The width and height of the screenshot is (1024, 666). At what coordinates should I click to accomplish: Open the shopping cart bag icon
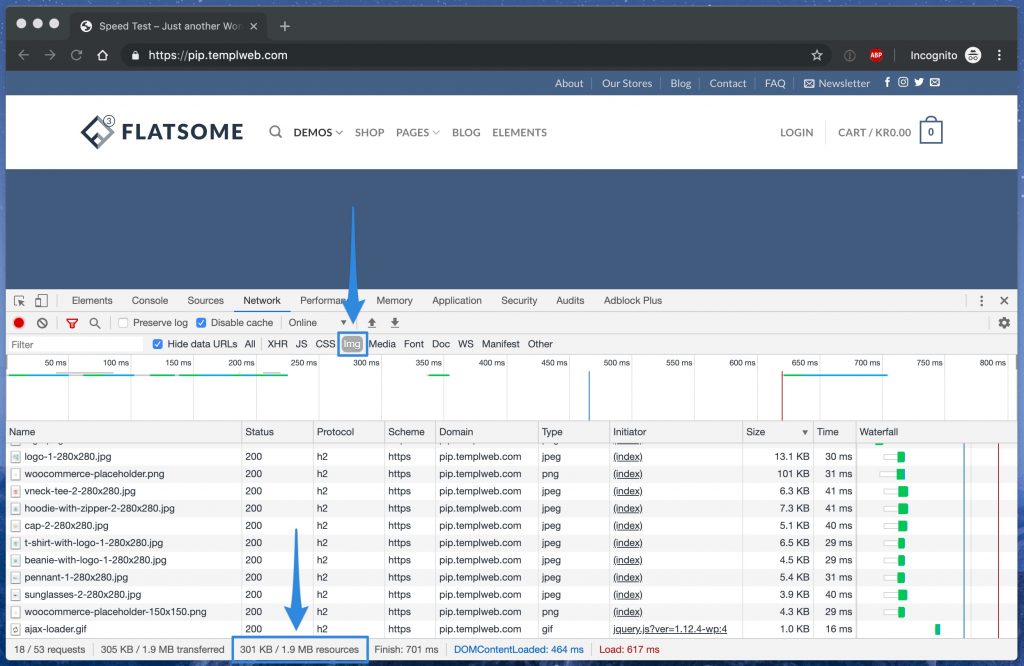tap(931, 131)
